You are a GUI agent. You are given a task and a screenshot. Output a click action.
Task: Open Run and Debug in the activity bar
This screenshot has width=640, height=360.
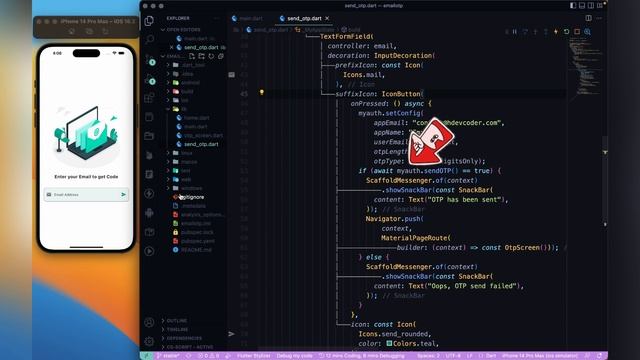[150, 80]
